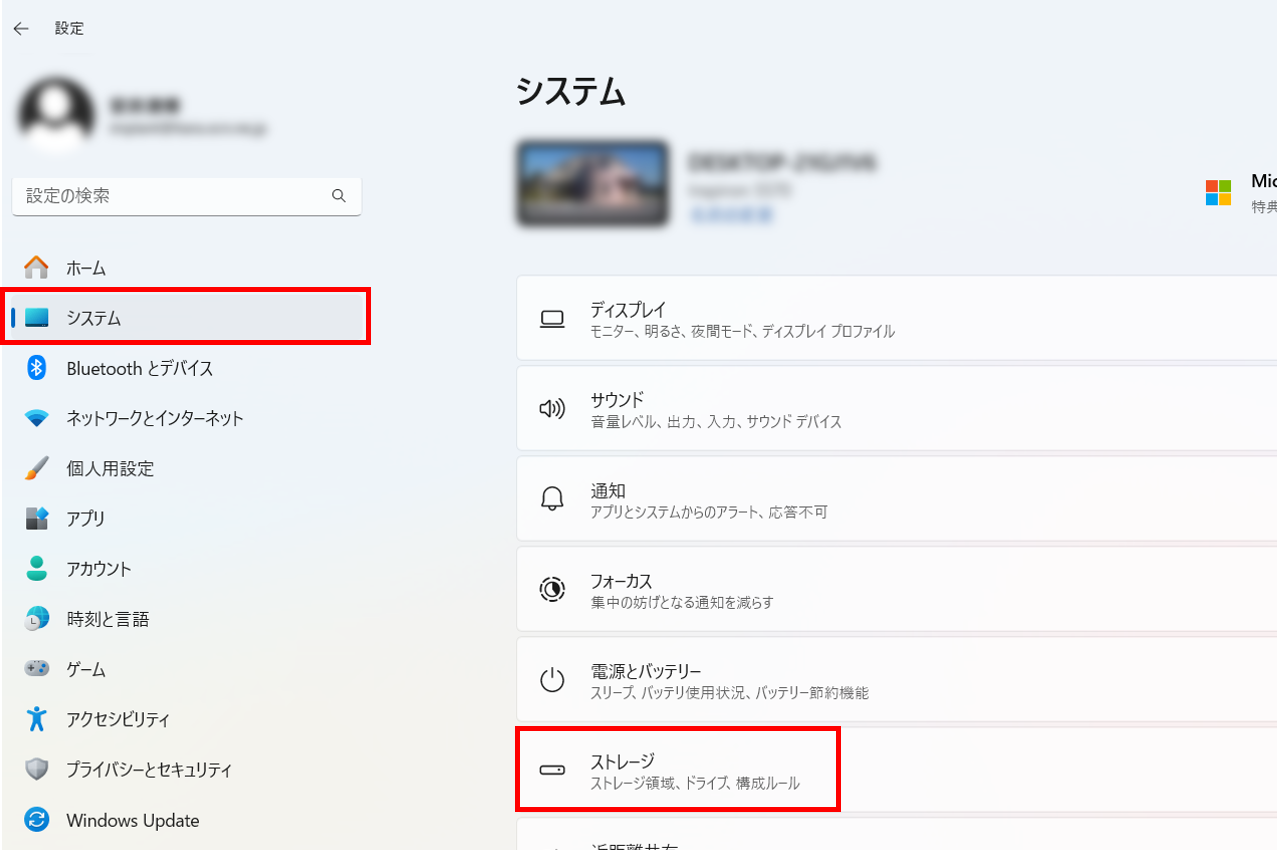Click the user profile avatar
Viewport: 1277px width, 850px height.
(56, 115)
